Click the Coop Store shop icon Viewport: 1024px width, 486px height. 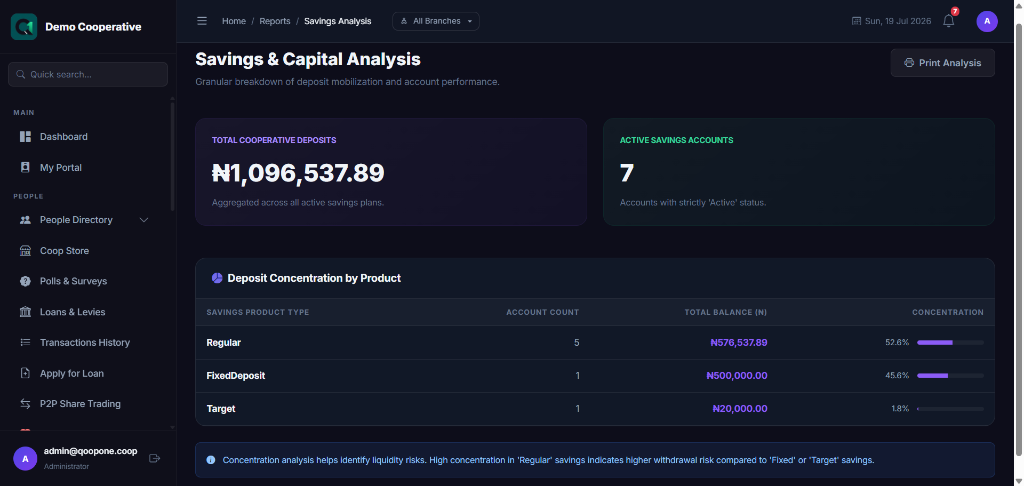[x=25, y=251]
